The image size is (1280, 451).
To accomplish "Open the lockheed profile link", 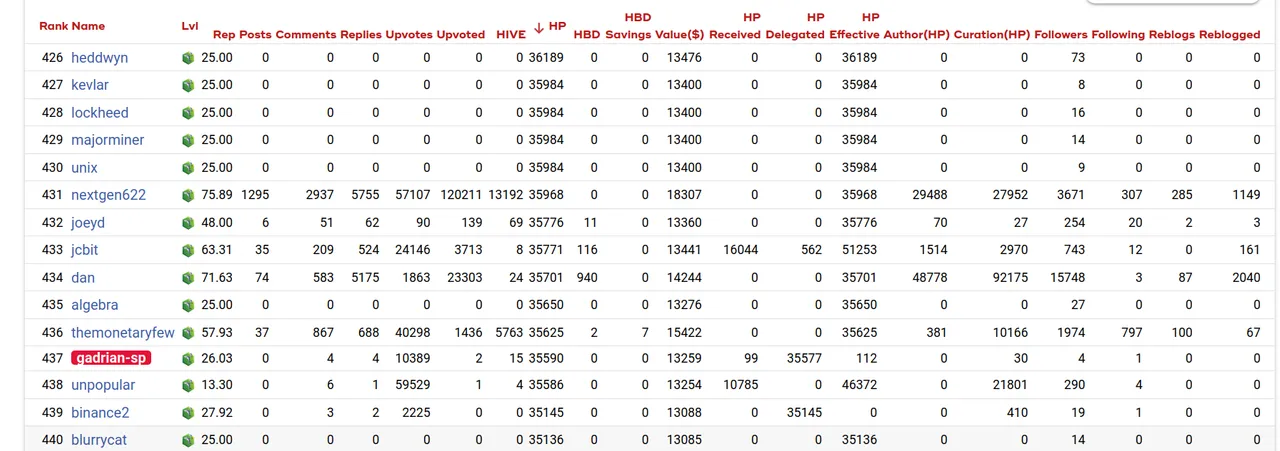I will [x=100, y=113].
